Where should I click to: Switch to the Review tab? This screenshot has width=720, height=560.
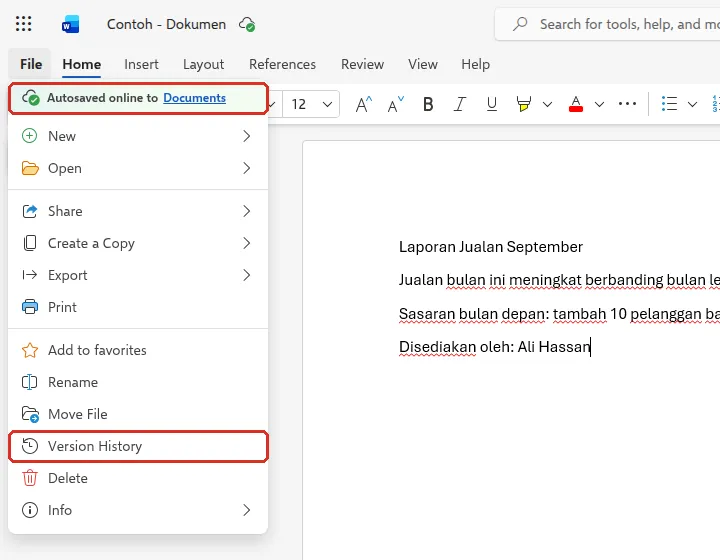point(362,64)
